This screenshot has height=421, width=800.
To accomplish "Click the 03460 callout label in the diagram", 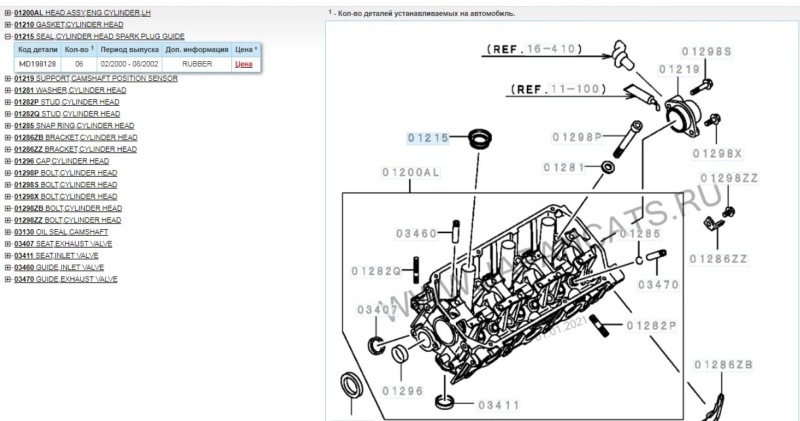I will (x=416, y=233).
